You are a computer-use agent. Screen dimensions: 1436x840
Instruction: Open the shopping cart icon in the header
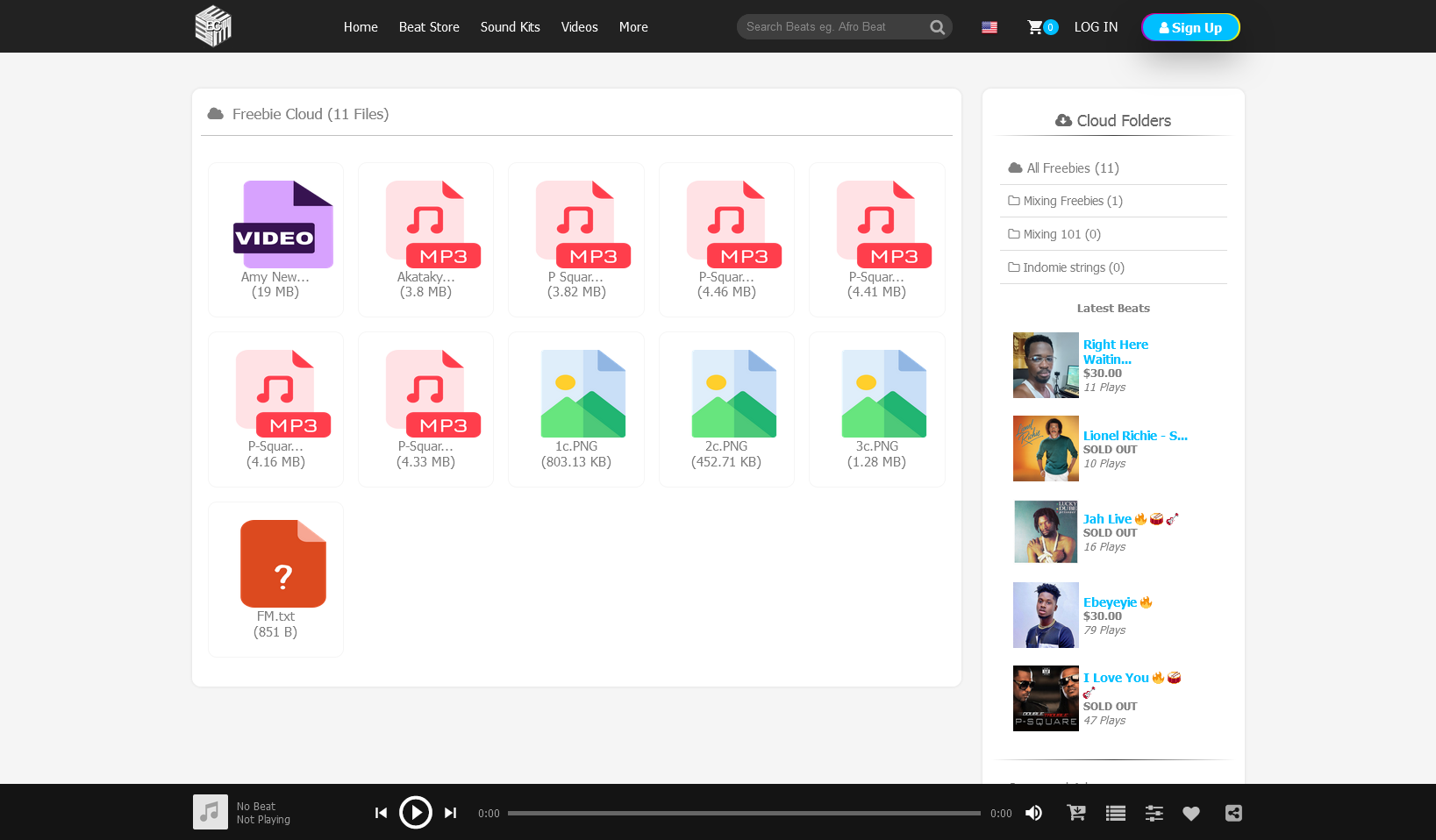coord(1036,27)
